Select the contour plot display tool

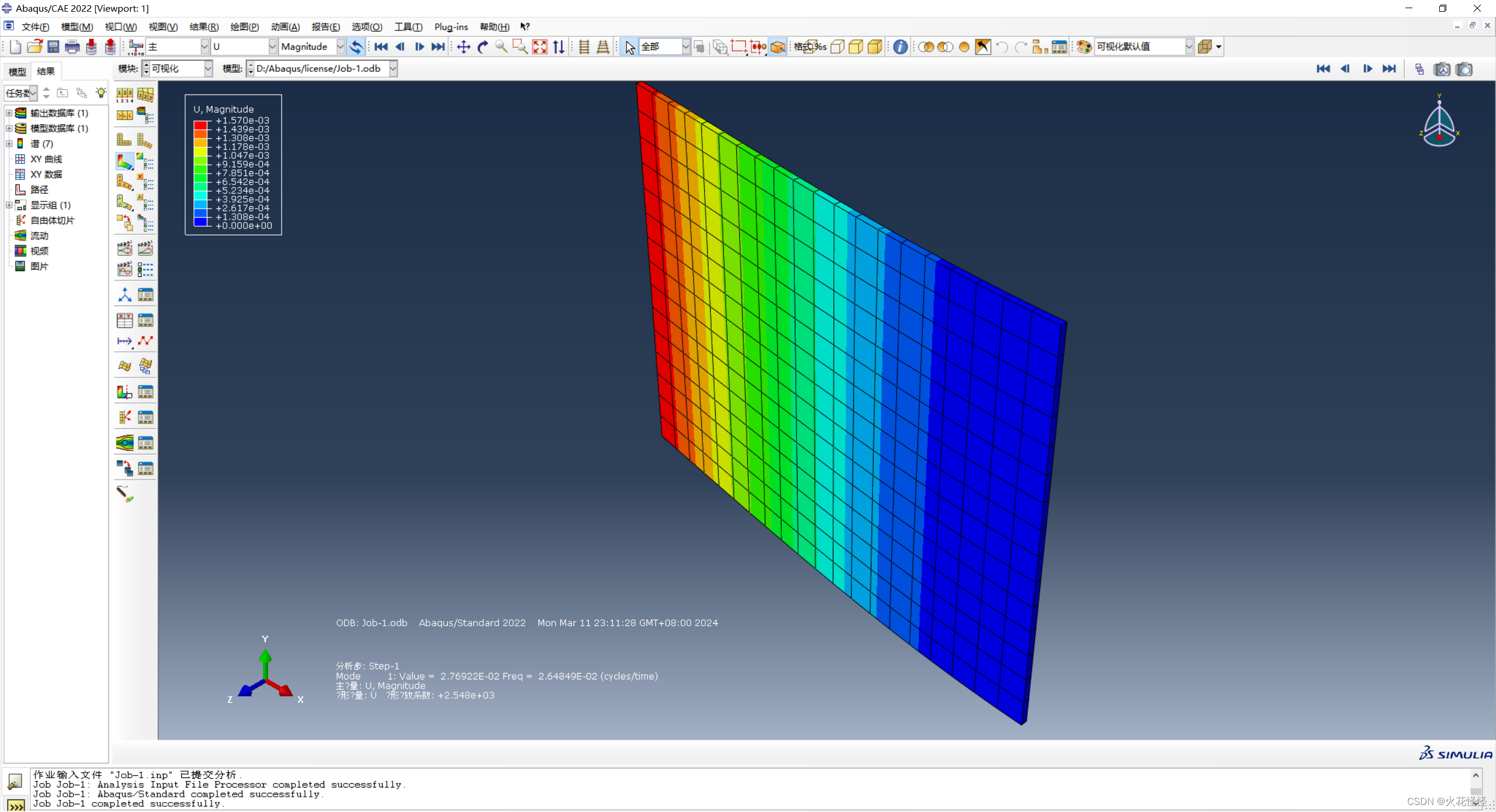point(124,162)
